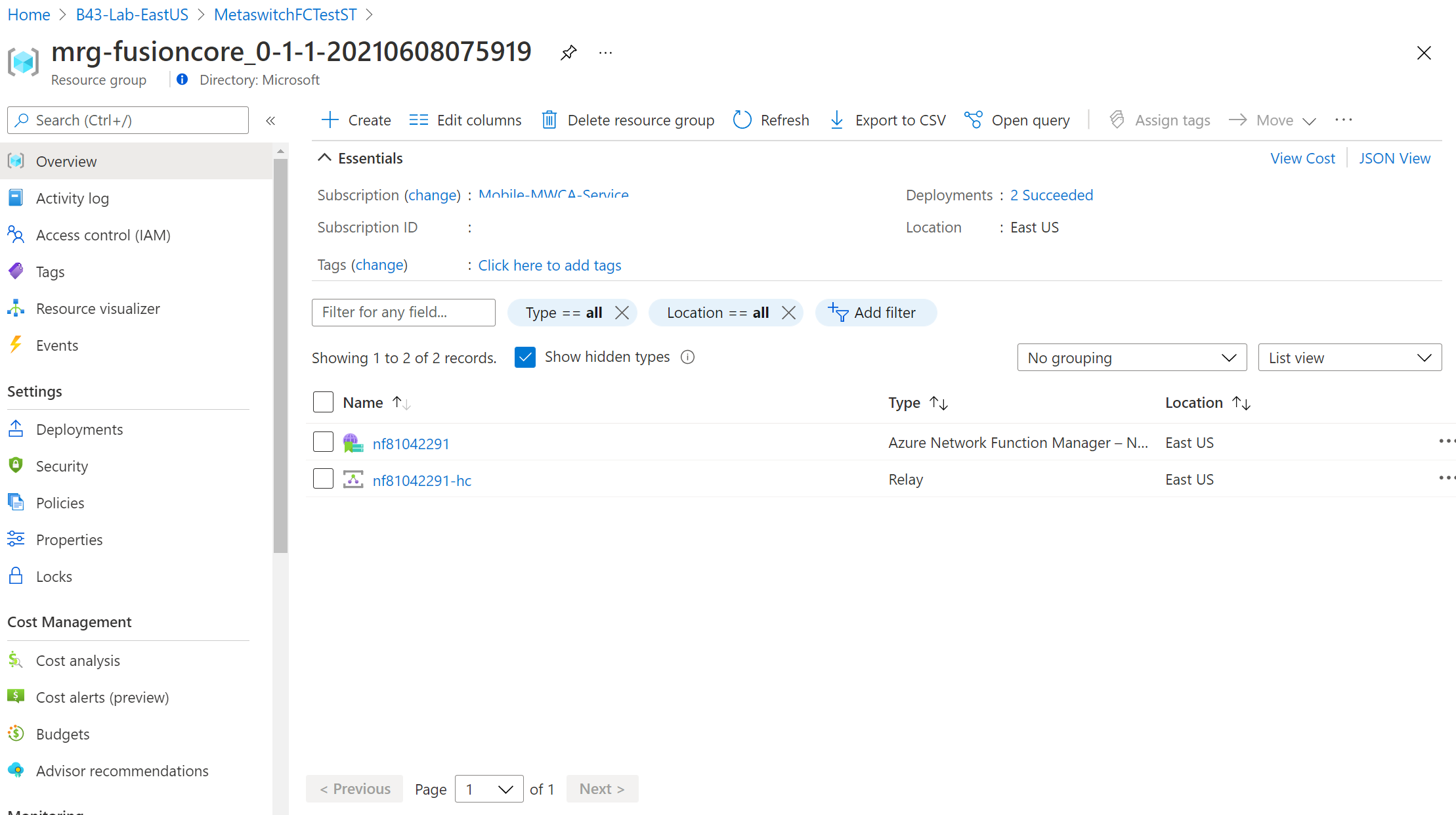Uncheck Show hidden types checkbox
This screenshot has width=1456, height=815.
525,357
